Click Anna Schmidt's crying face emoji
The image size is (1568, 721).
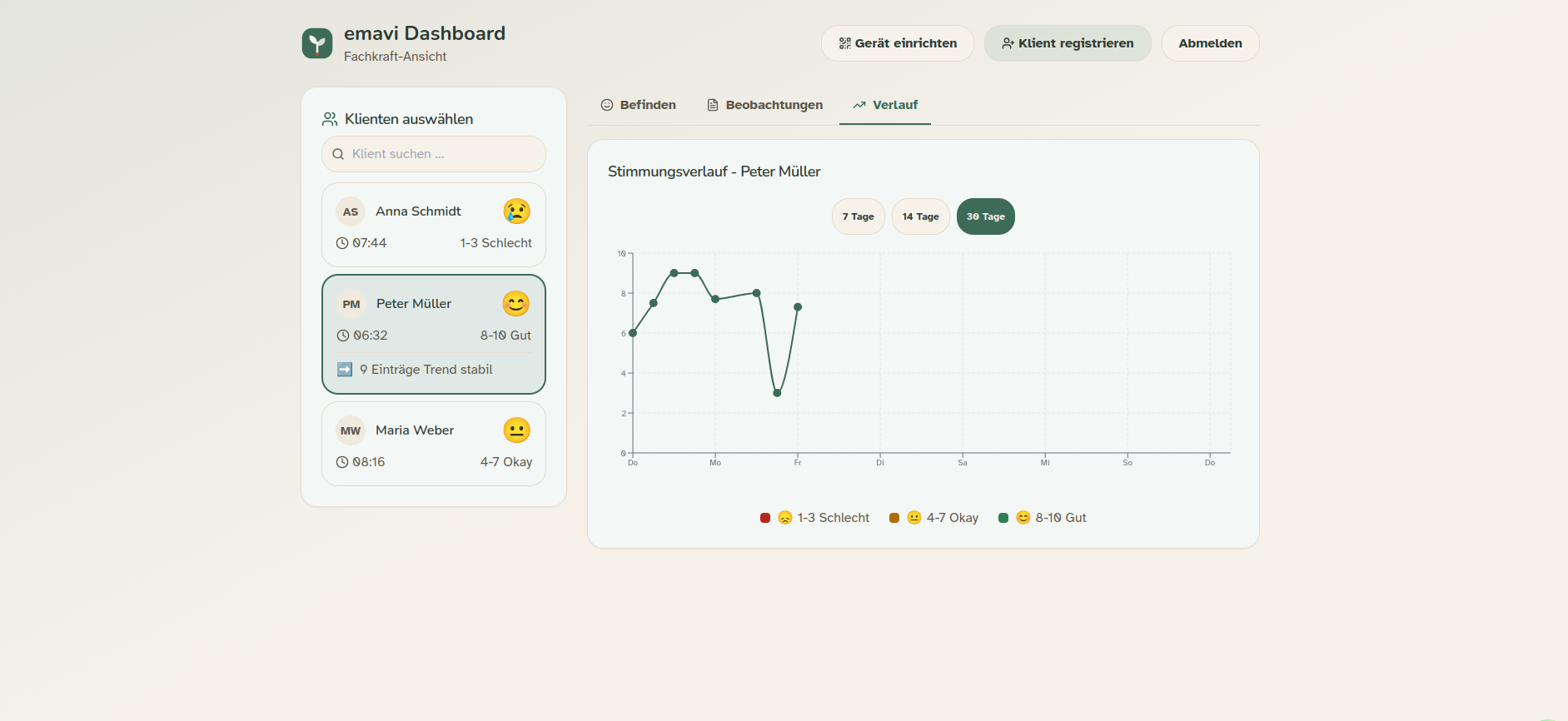pyautogui.click(x=516, y=211)
